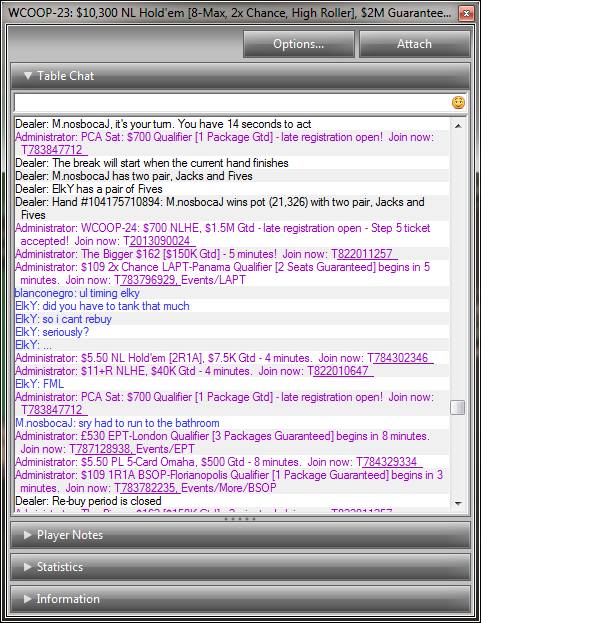Open 5-Card Omaha link T784329334

[389, 462]
